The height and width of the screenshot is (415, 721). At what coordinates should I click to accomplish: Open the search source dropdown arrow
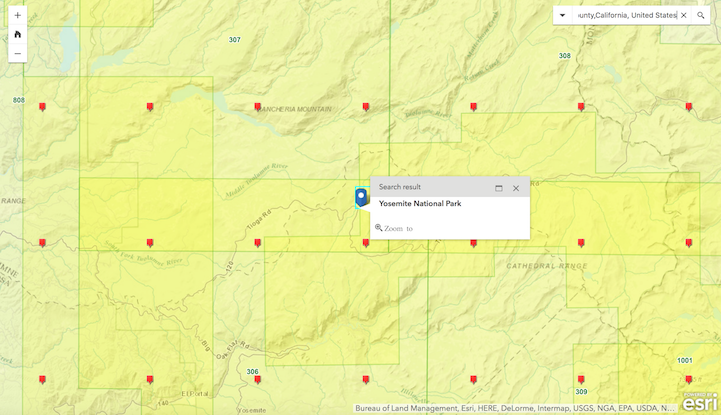(x=562, y=16)
